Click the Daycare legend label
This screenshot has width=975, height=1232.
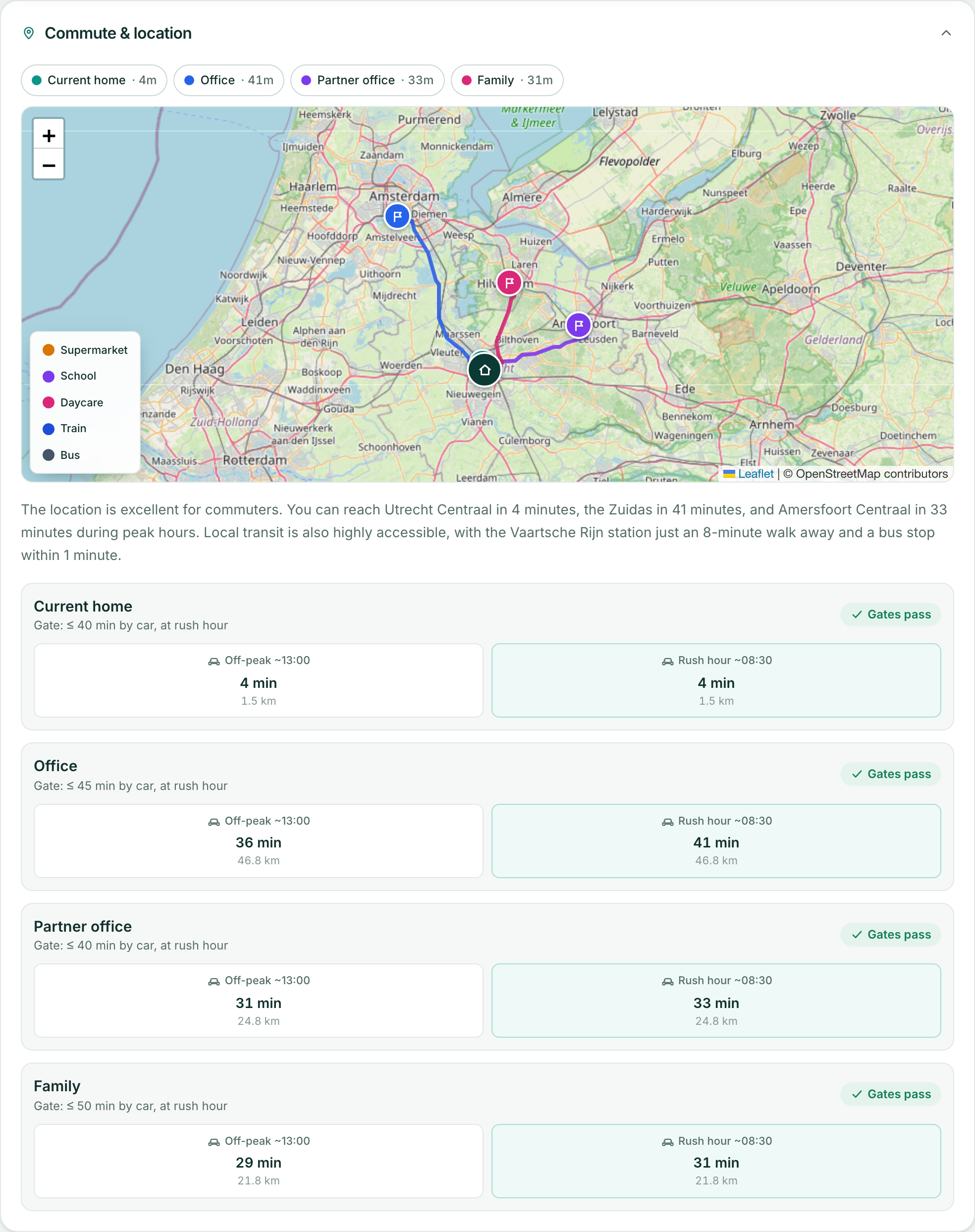pos(82,402)
